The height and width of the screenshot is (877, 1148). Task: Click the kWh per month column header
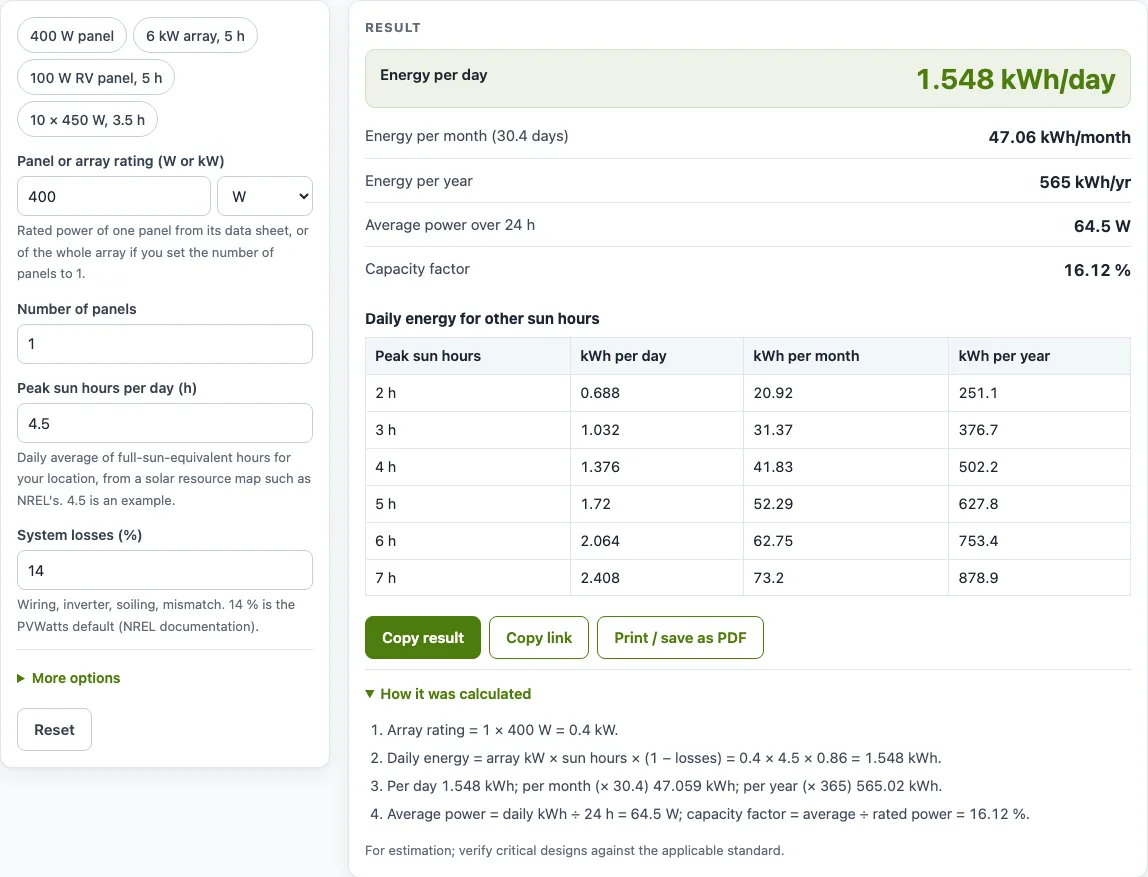point(846,356)
